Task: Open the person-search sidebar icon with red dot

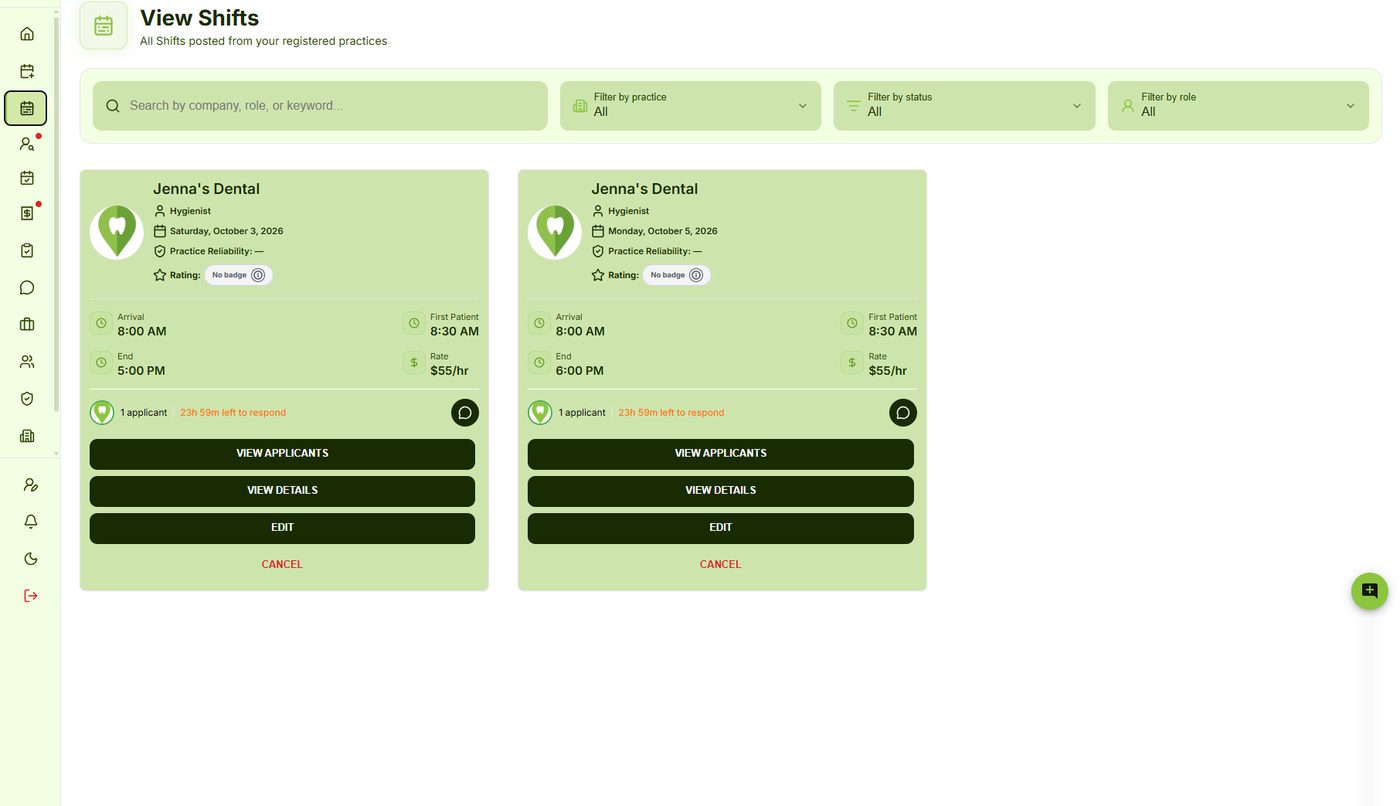Action: 27,144
